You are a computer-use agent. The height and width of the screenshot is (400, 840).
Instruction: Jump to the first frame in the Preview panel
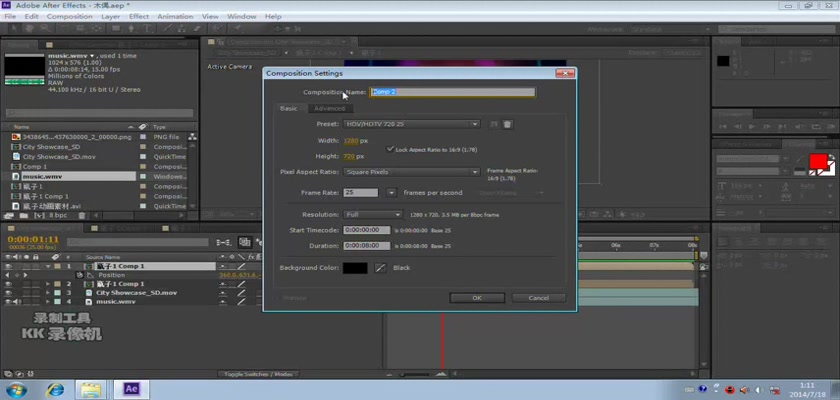point(723,126)
